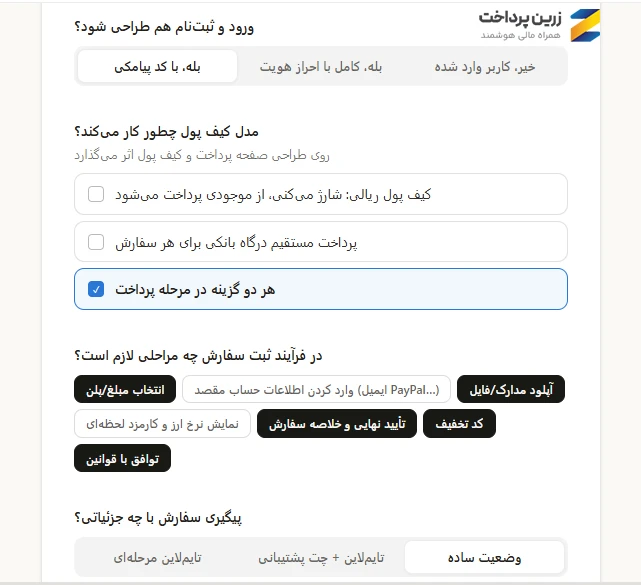Enable 'نمایش نرخ ارز و کارمزد لحظه‌ای' chip

pos(162,424)
